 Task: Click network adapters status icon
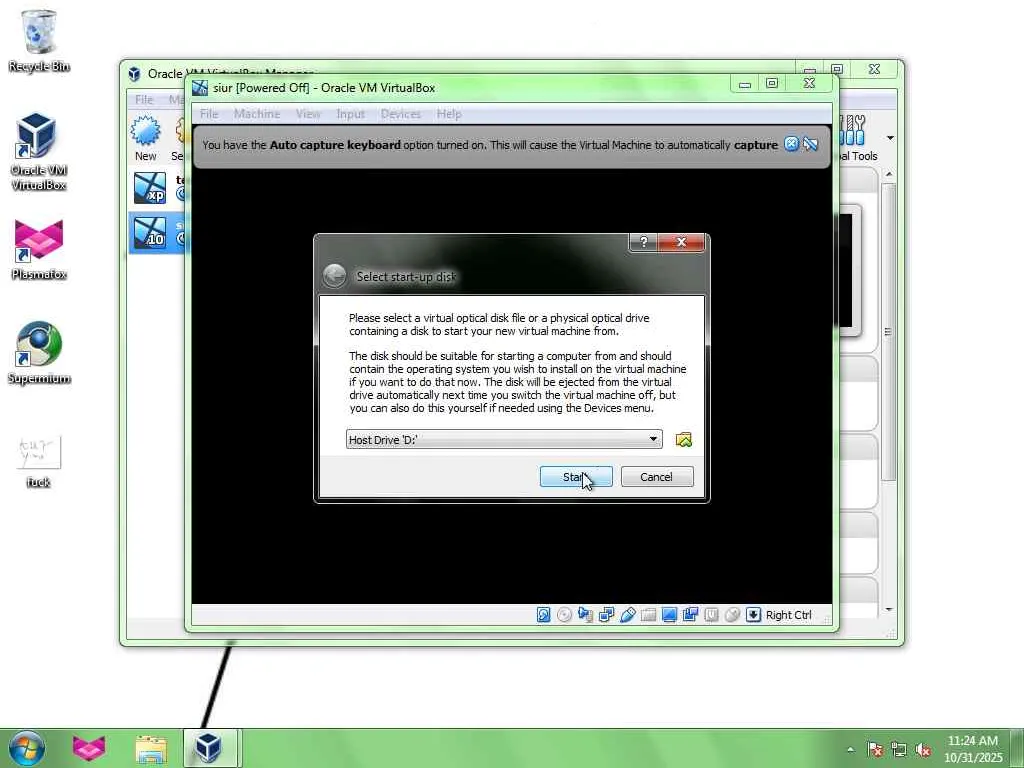pos(606,615)
